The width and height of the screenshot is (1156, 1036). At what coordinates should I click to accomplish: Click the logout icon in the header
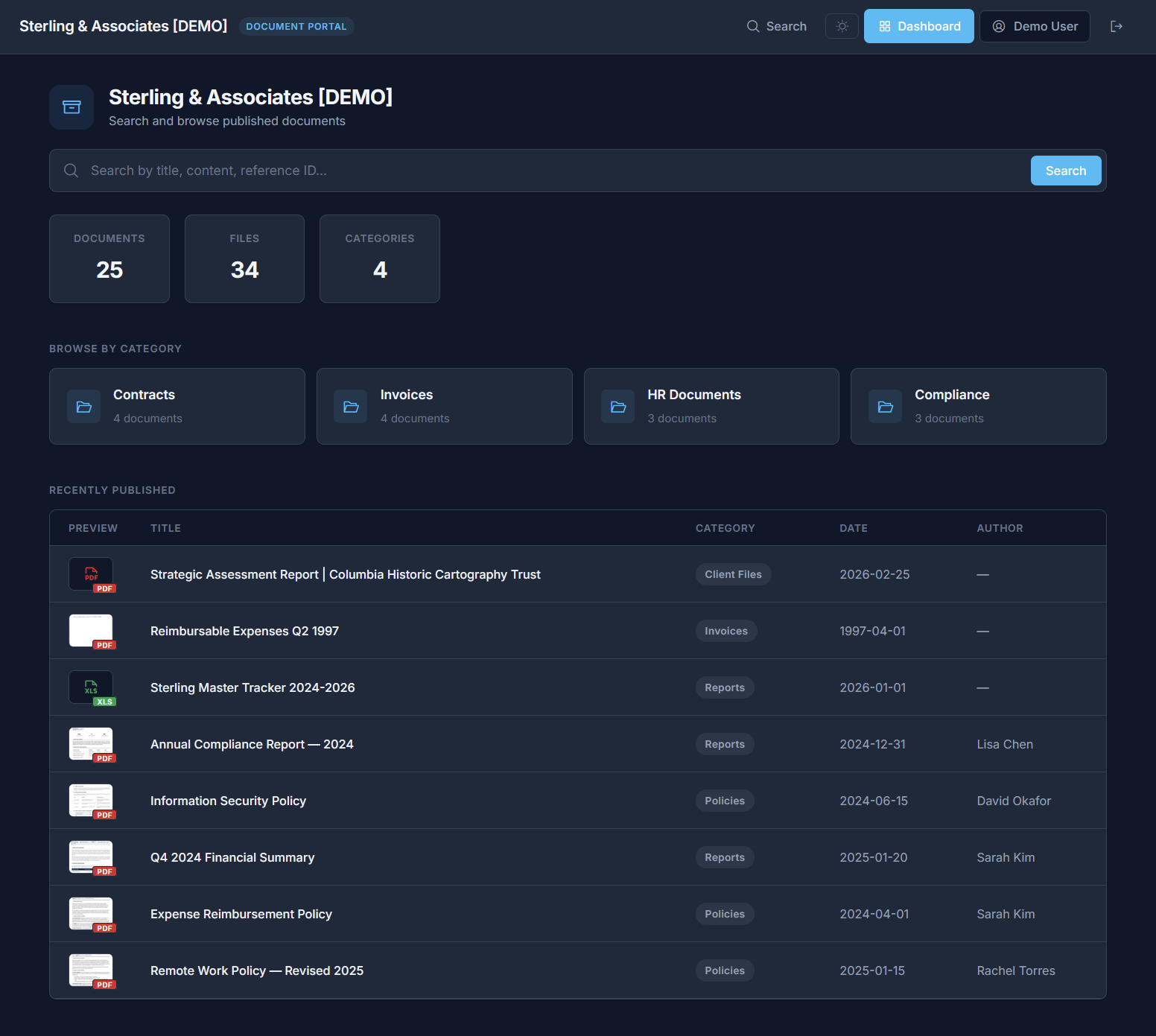pyautogui.click(x=1117, y=26)
